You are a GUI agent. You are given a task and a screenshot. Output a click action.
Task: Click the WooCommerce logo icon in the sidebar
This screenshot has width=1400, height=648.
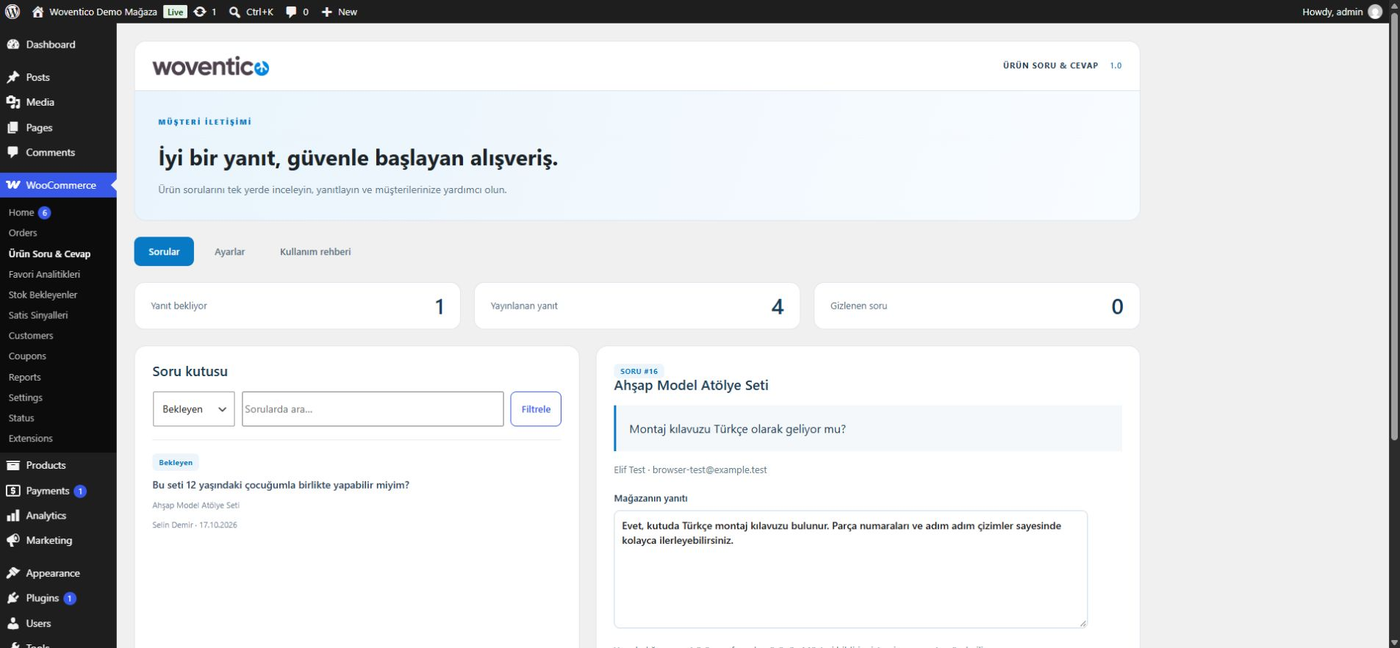[13, 185]
